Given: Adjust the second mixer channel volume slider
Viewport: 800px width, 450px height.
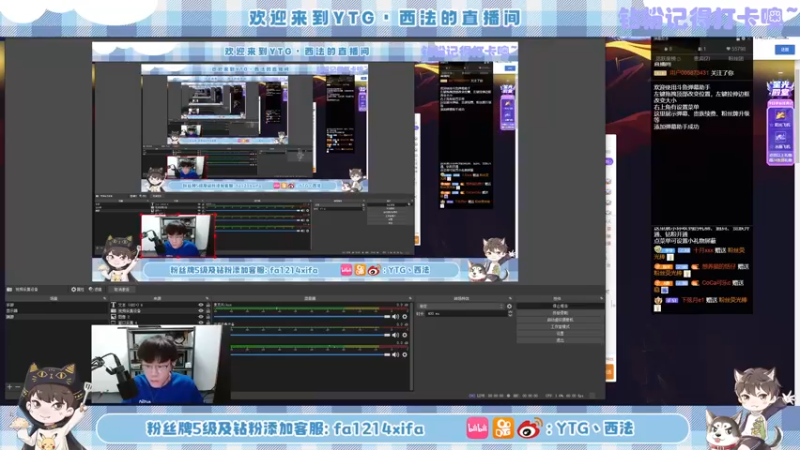Looking at the screenshot, I should [310, 335].
